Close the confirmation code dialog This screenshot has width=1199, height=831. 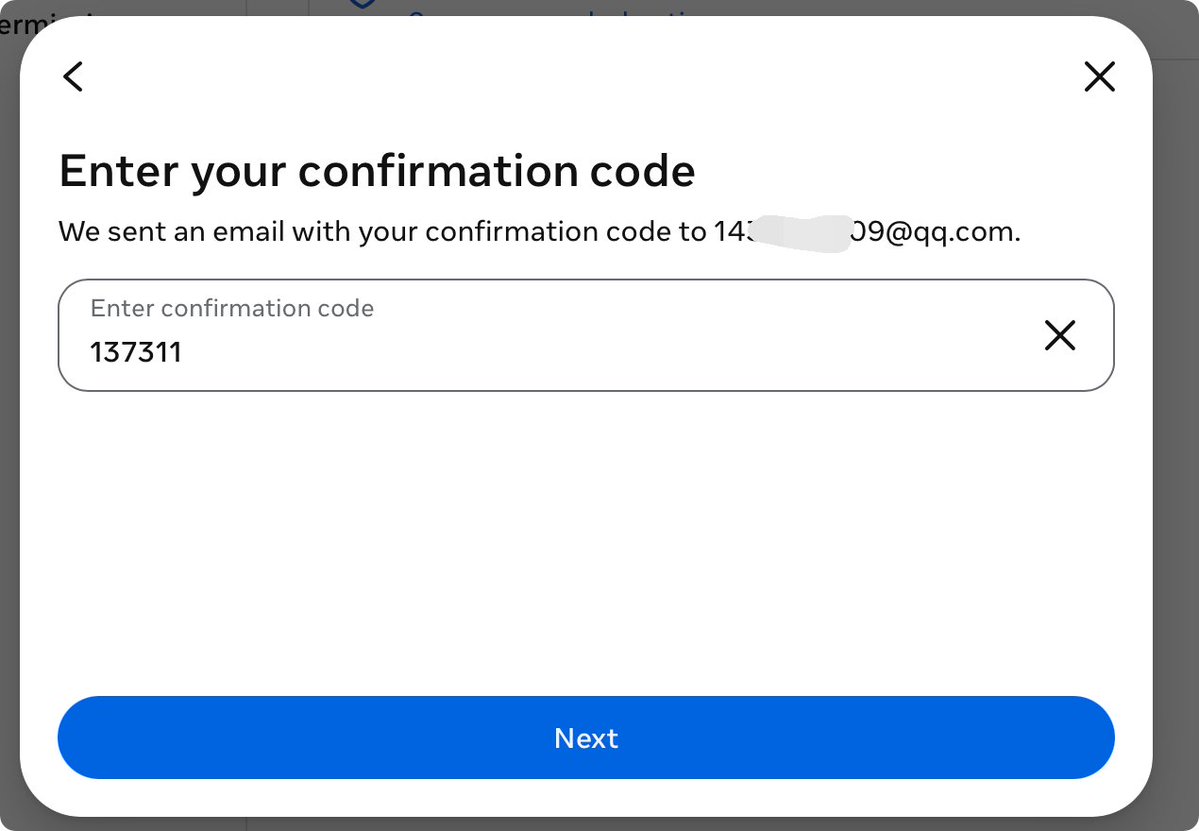(1100, 76)
